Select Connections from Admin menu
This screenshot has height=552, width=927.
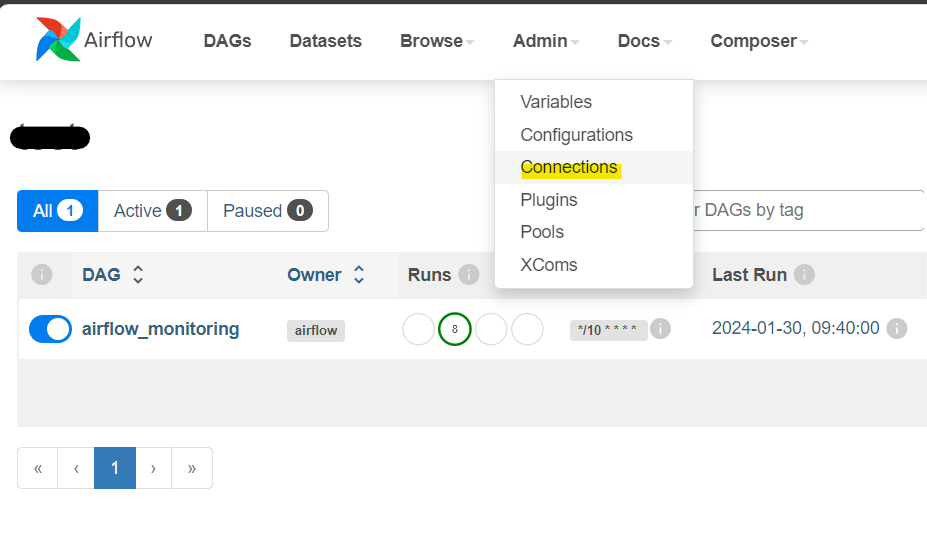[569, 167]
